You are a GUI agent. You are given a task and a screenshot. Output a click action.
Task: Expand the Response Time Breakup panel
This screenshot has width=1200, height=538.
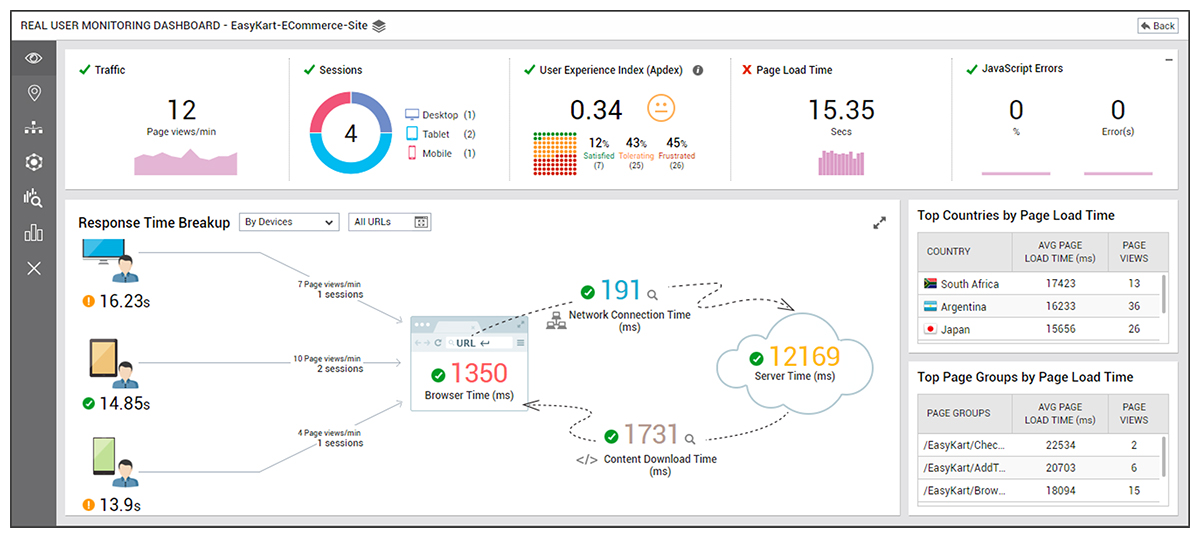point(879,223)
